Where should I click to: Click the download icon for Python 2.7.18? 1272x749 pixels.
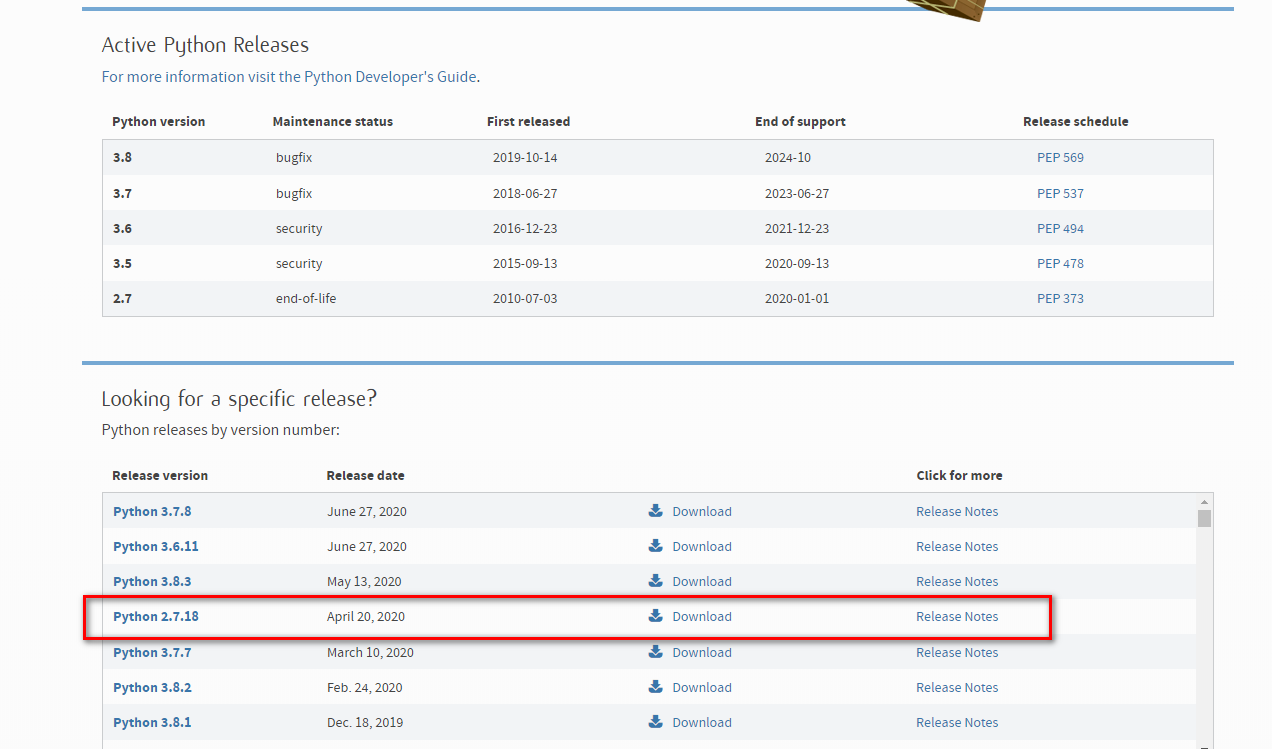656,615
